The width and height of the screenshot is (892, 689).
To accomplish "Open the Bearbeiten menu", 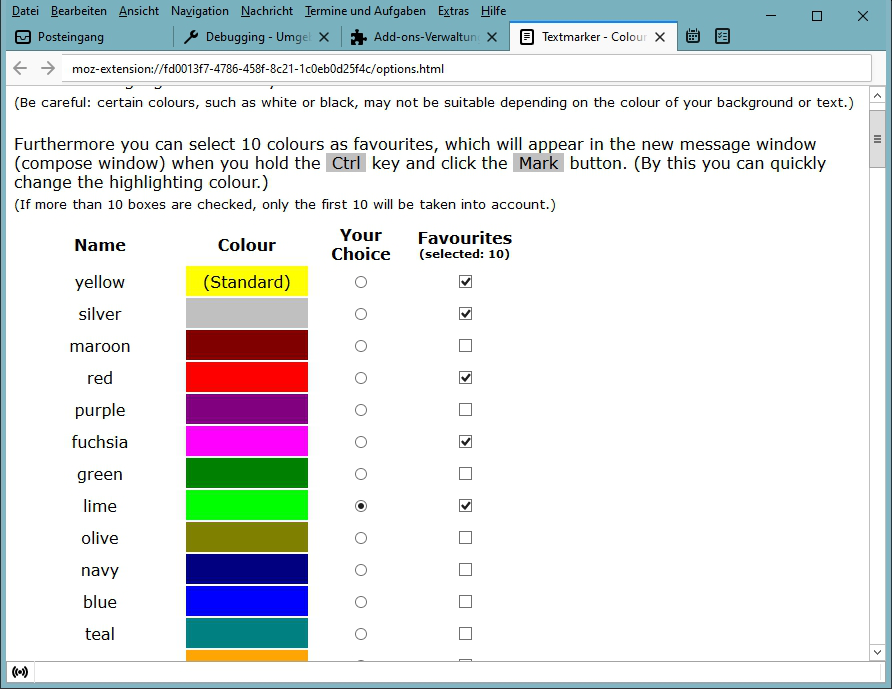I will pos(79,11).
